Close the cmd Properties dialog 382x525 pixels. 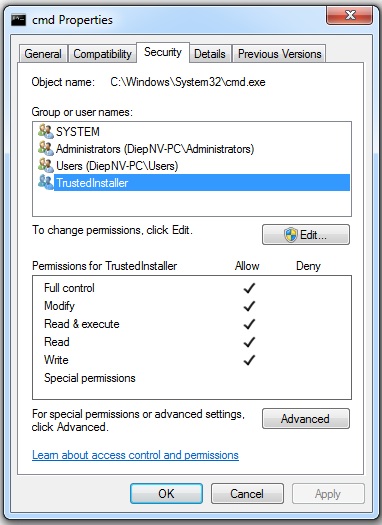350,15
